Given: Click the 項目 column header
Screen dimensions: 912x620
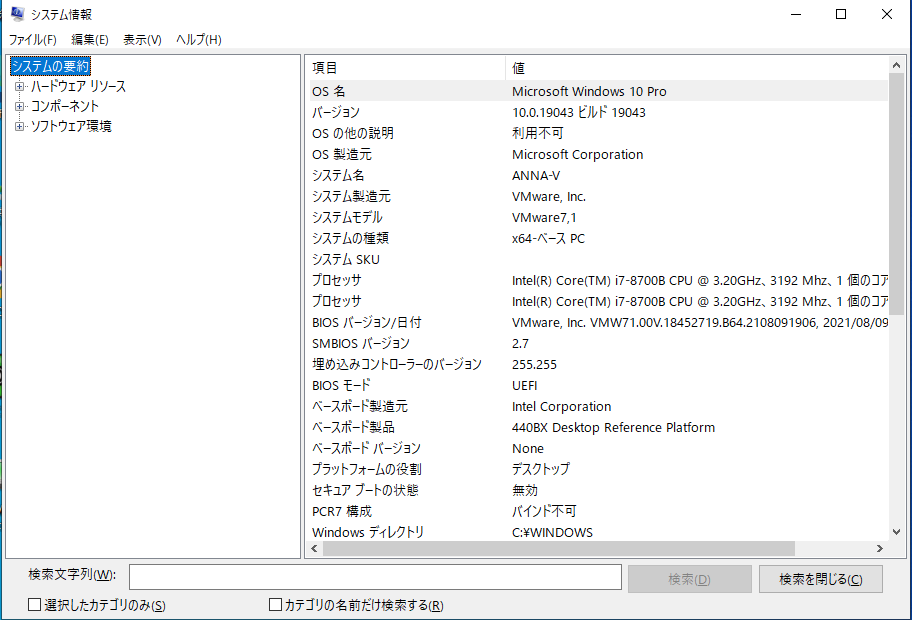Looking at the screenshot, I should click(x=406, y=68).
